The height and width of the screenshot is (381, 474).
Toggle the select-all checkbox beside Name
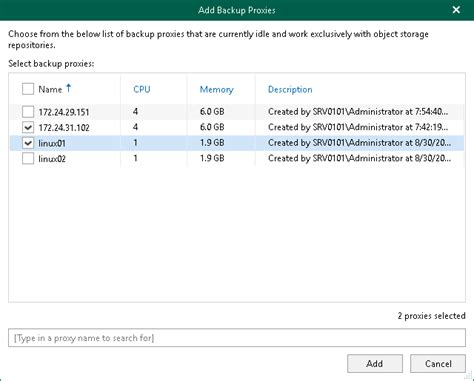(x=28, y=89)
